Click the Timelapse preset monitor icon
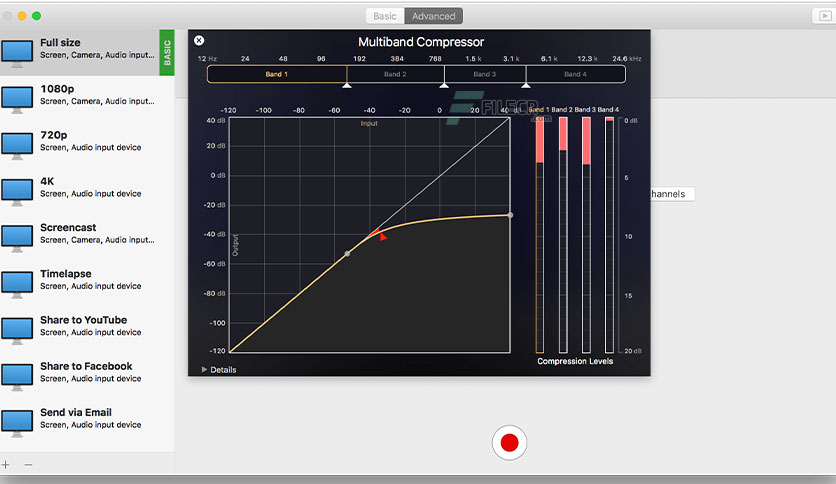 [17, 285]
